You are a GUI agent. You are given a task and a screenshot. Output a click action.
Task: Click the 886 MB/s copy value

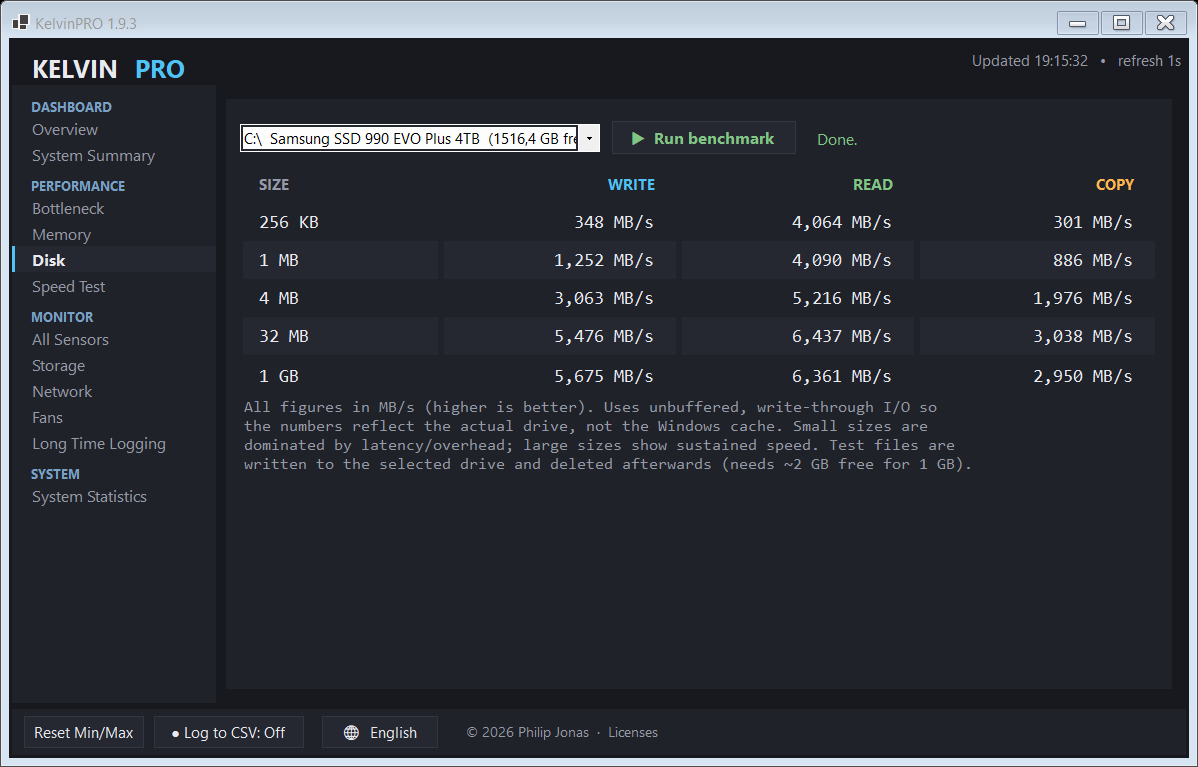(x=1093, y=261)
